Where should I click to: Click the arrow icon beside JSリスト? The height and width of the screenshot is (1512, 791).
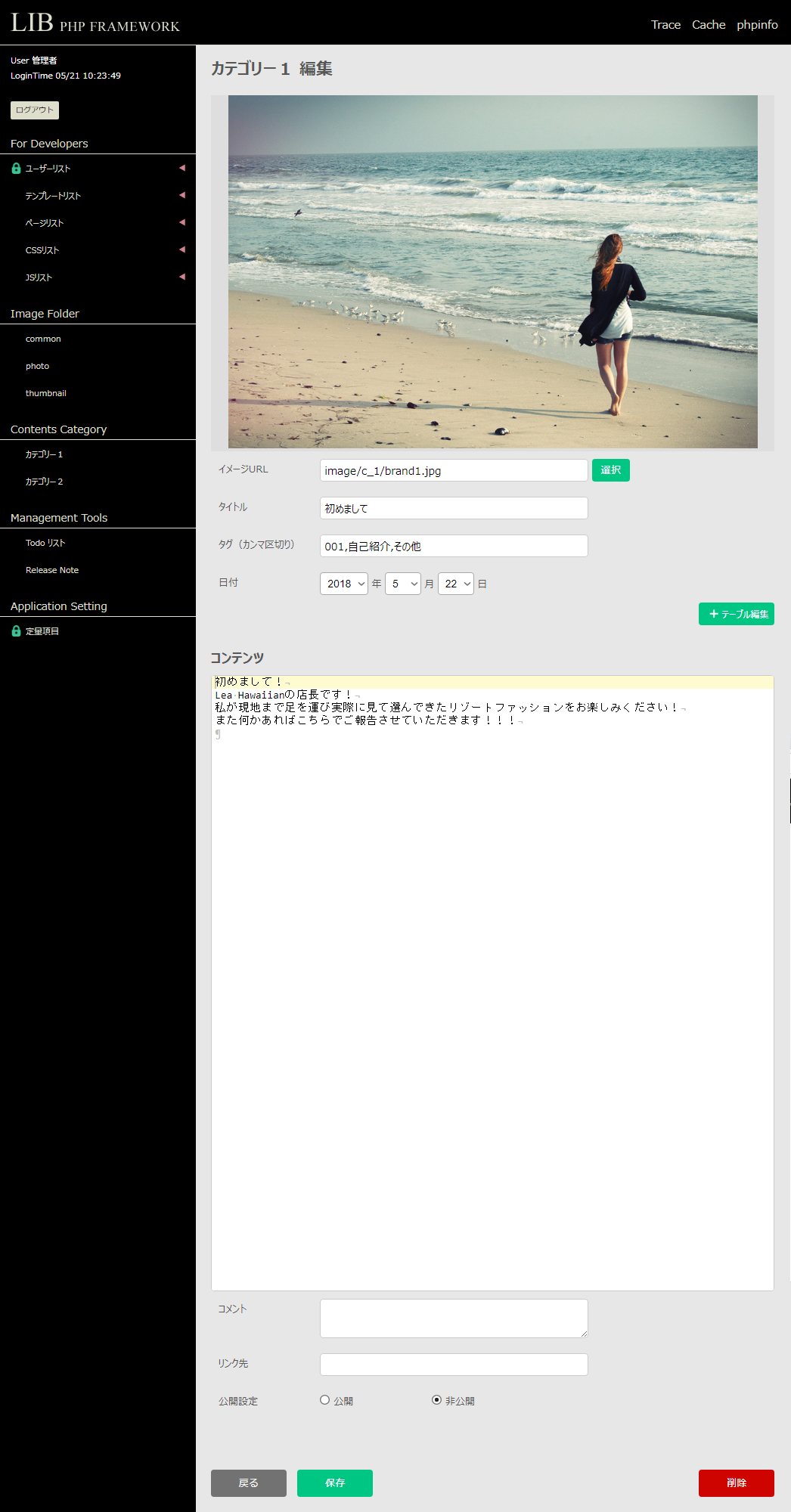point(181,277)
